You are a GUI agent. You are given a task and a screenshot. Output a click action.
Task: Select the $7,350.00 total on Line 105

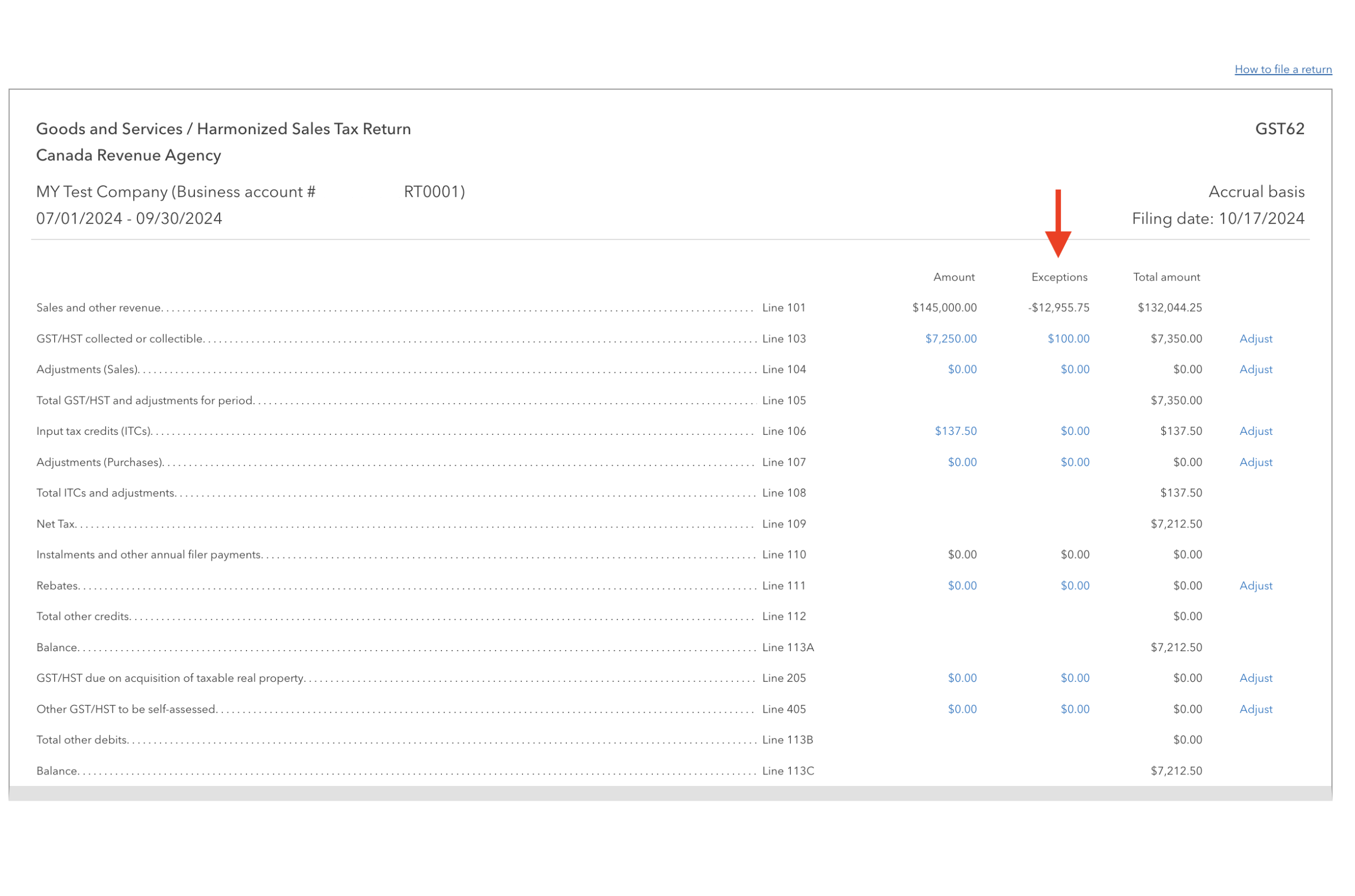(1176, 400)
